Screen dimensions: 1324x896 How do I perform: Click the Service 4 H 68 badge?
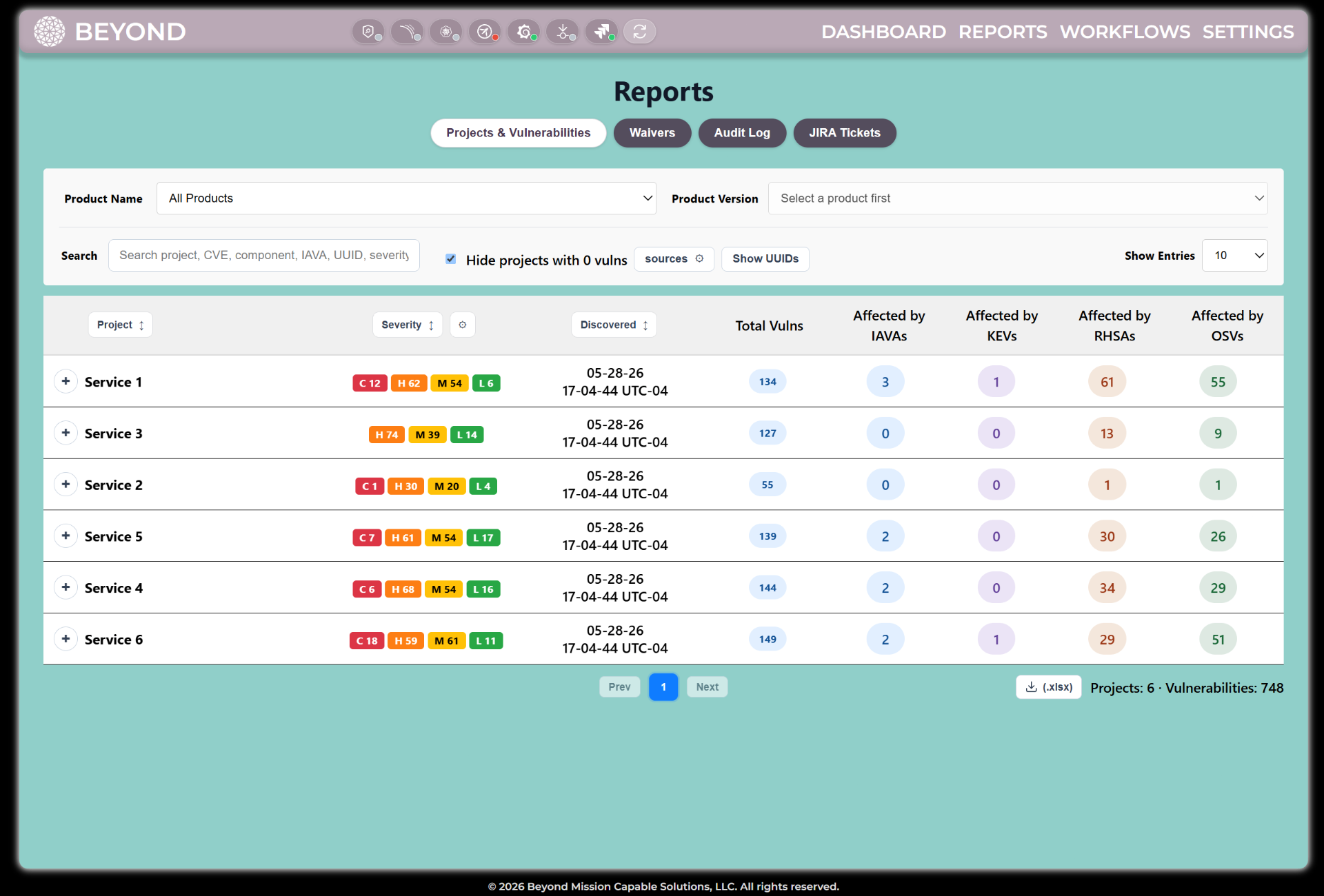pyautogui.click(x=403, y=589)
